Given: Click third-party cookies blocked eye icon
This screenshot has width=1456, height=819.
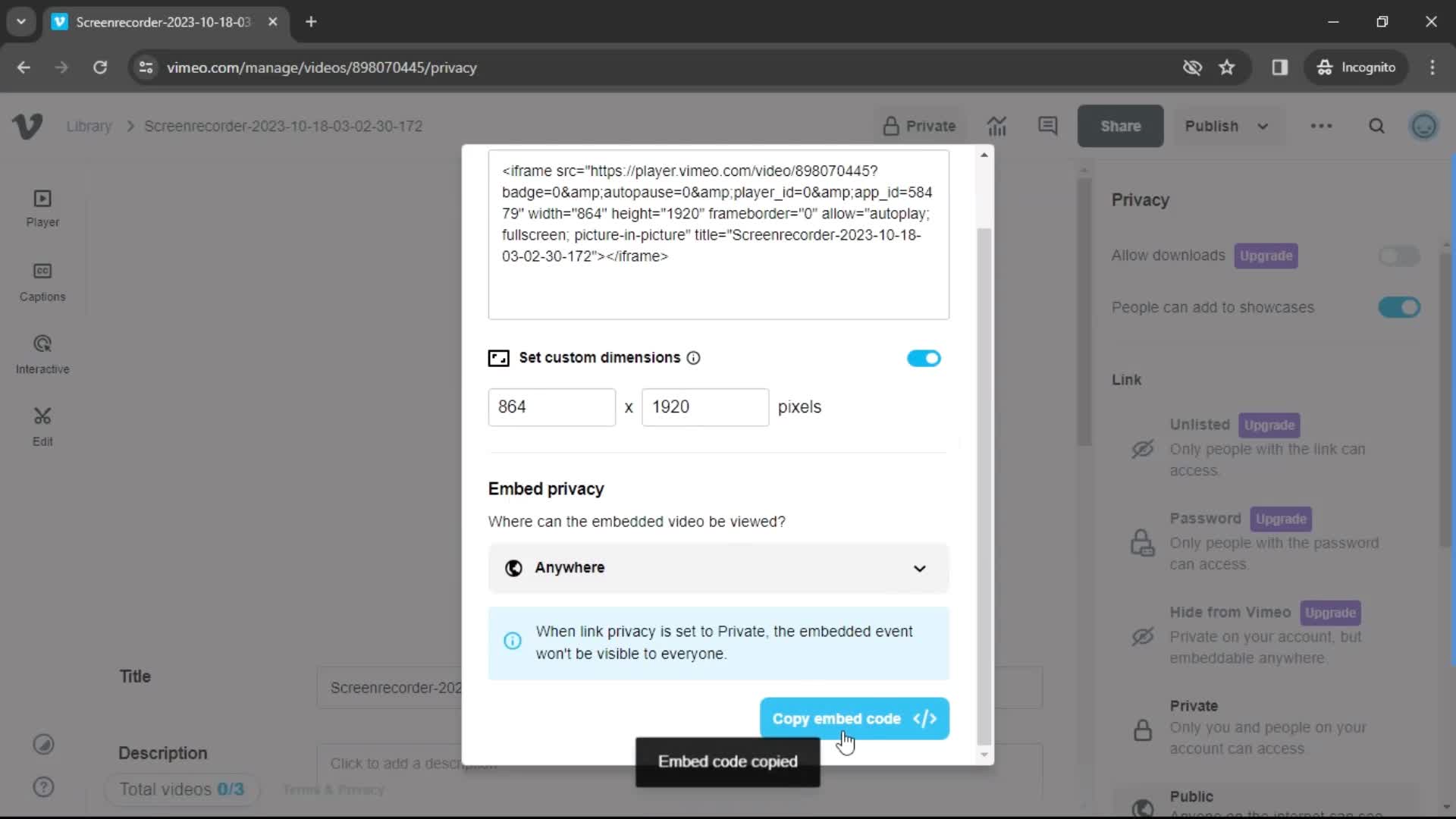Looking at the screenshot, I should 1192,67.
